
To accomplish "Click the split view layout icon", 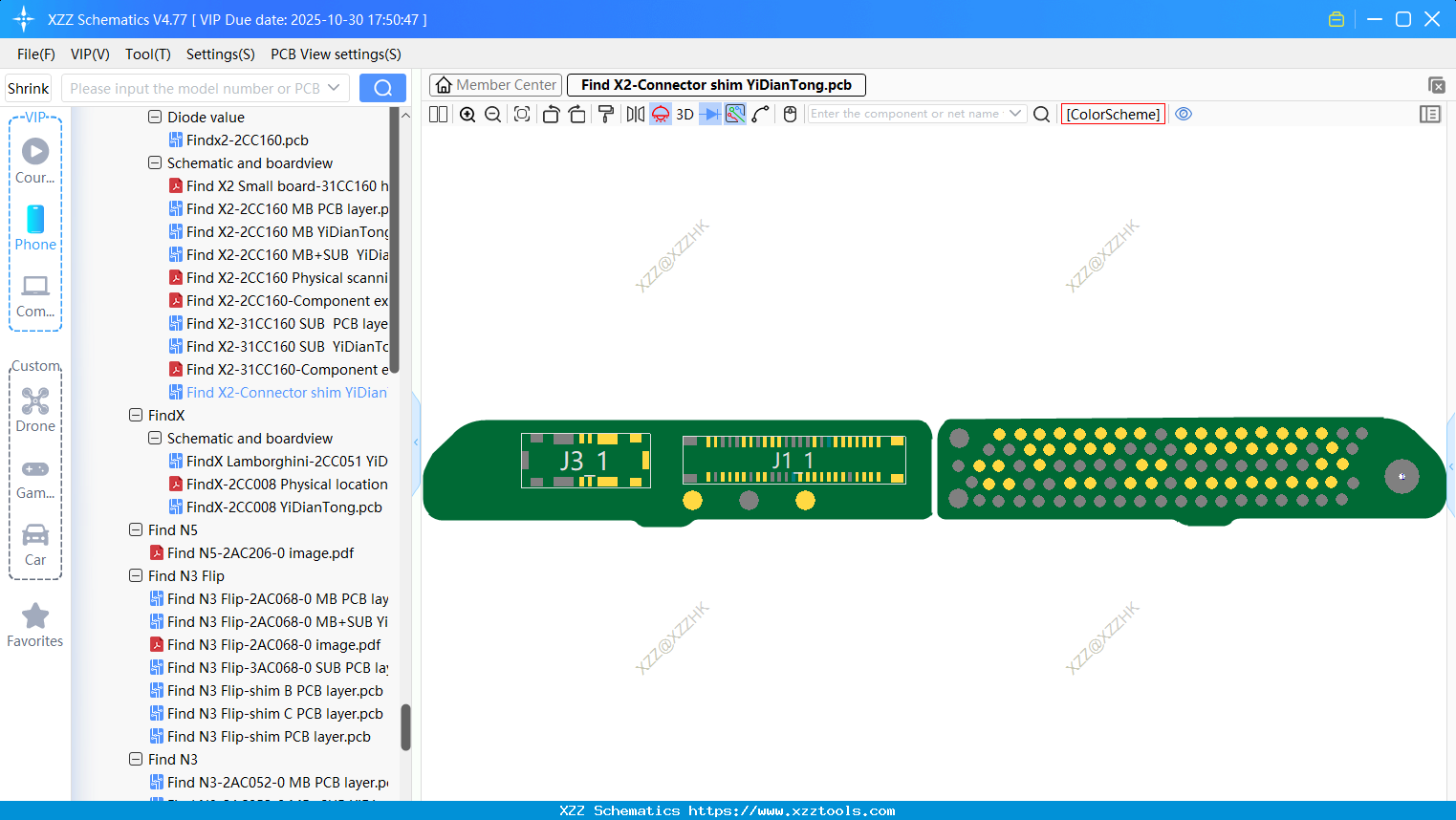I will [x=438, y=114].
